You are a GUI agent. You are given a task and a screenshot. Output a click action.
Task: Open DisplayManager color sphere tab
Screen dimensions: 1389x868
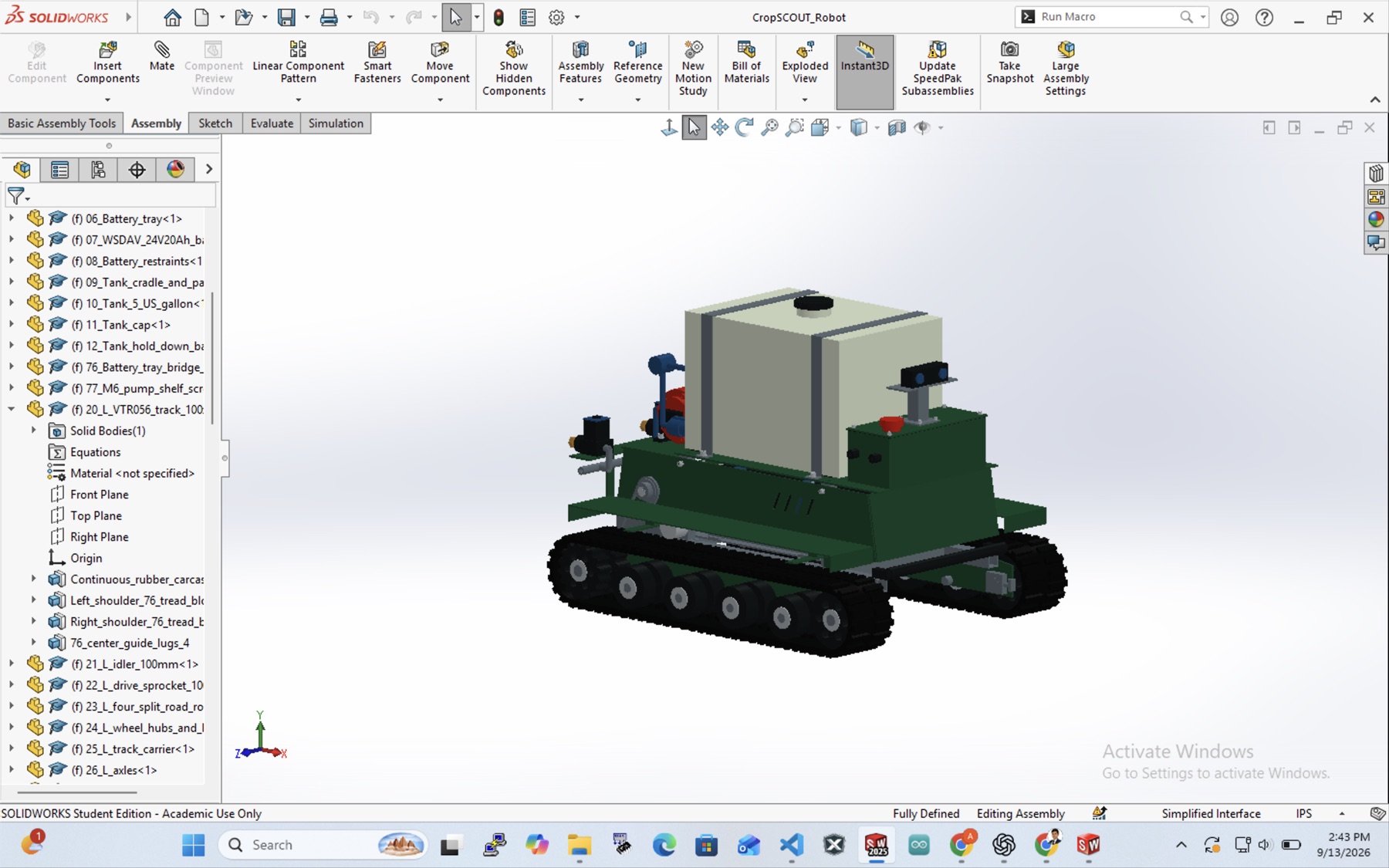click(x=175, y=169)
